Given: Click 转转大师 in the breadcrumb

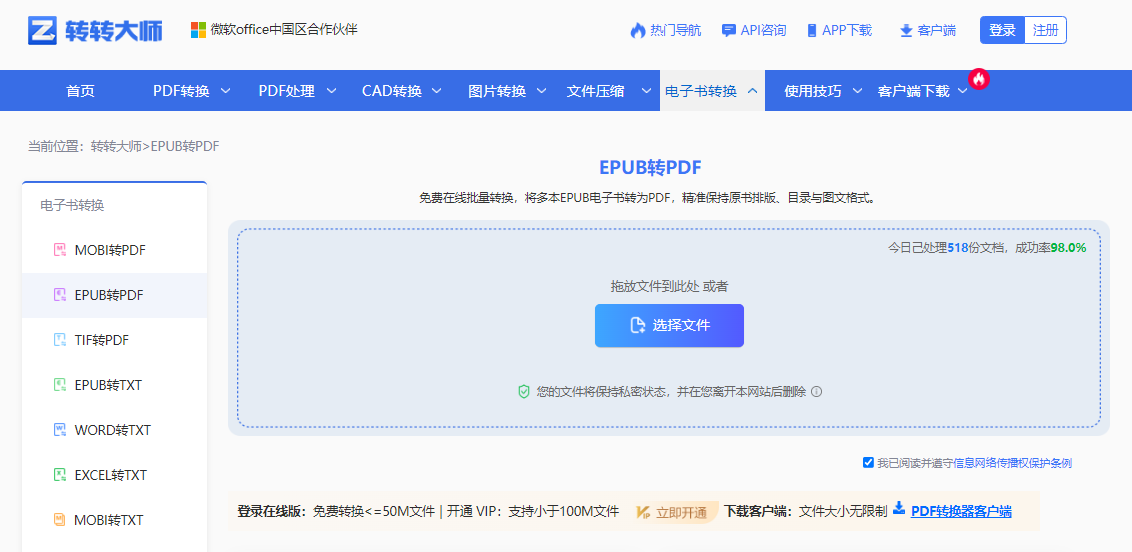Looking at the screenshot, I should [x=116, y=146].
